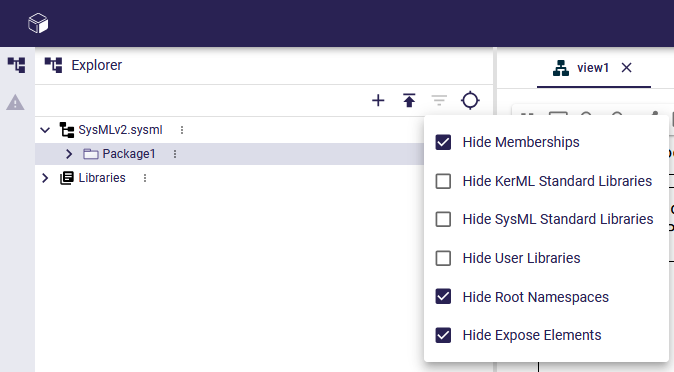The height and width of the screenshot is (372, 674).
Task: Click the Package1 folder icon
Action: point(91,154)
